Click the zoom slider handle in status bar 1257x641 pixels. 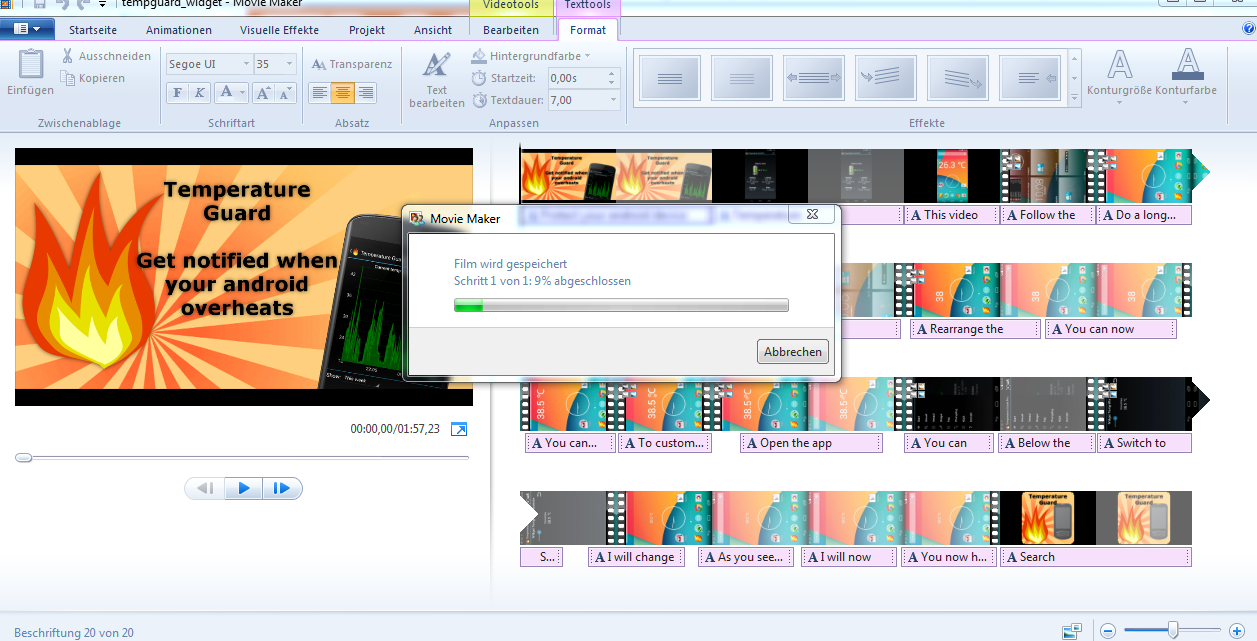pyautogui.click(x=1173, y=630)
